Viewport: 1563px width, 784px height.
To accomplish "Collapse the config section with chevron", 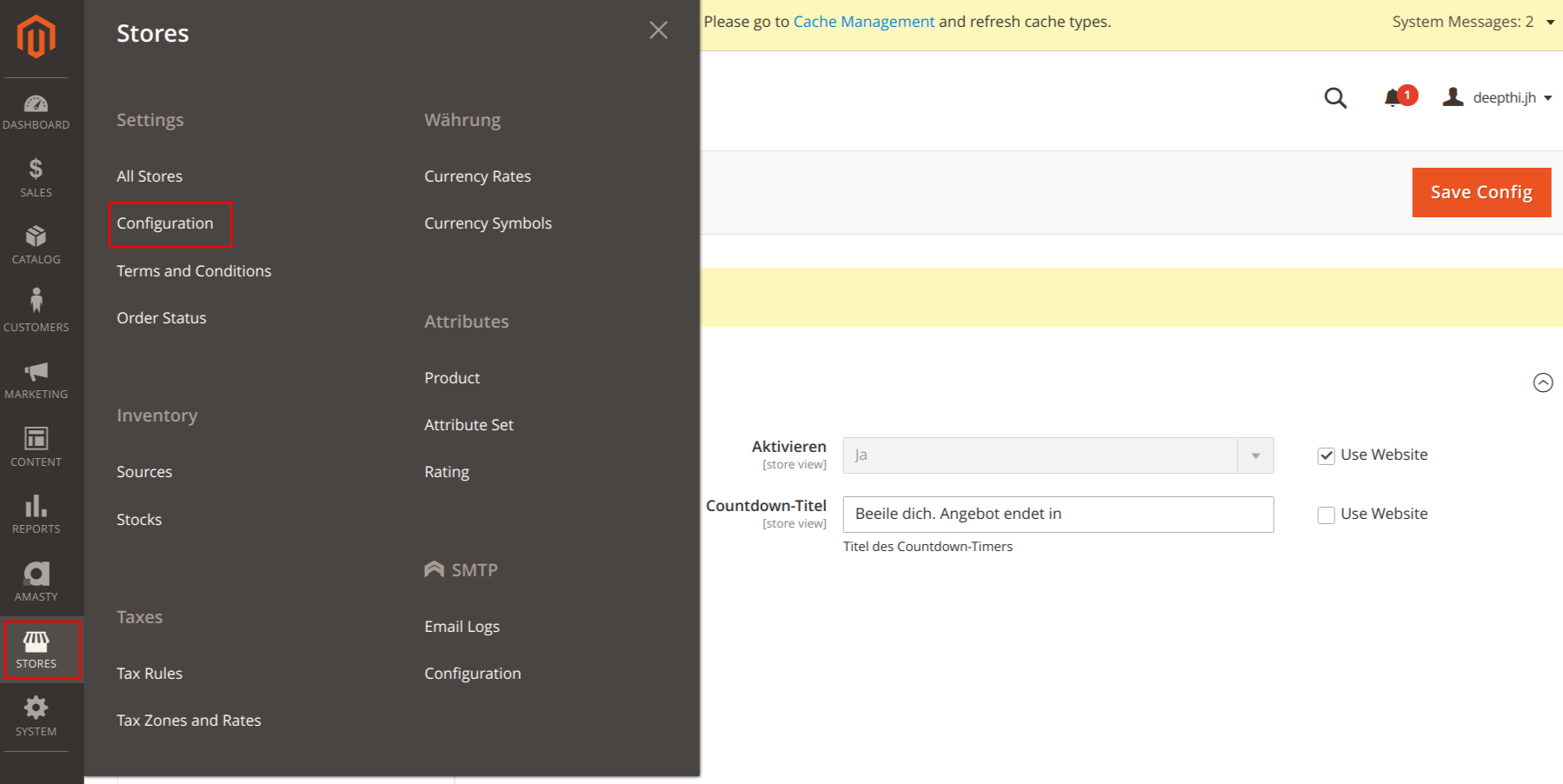I will pos(1542,382).
